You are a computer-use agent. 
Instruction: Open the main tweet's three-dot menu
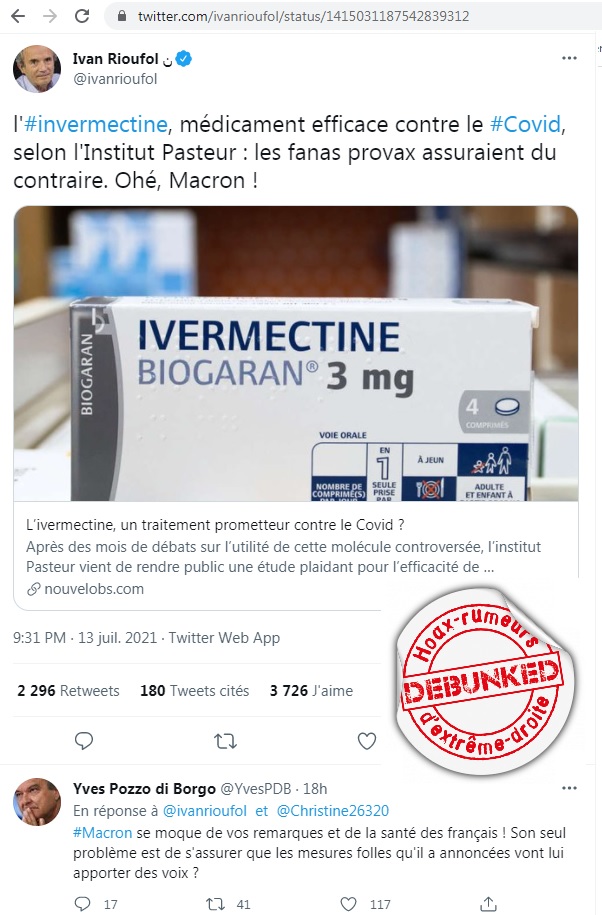(569, 58)
